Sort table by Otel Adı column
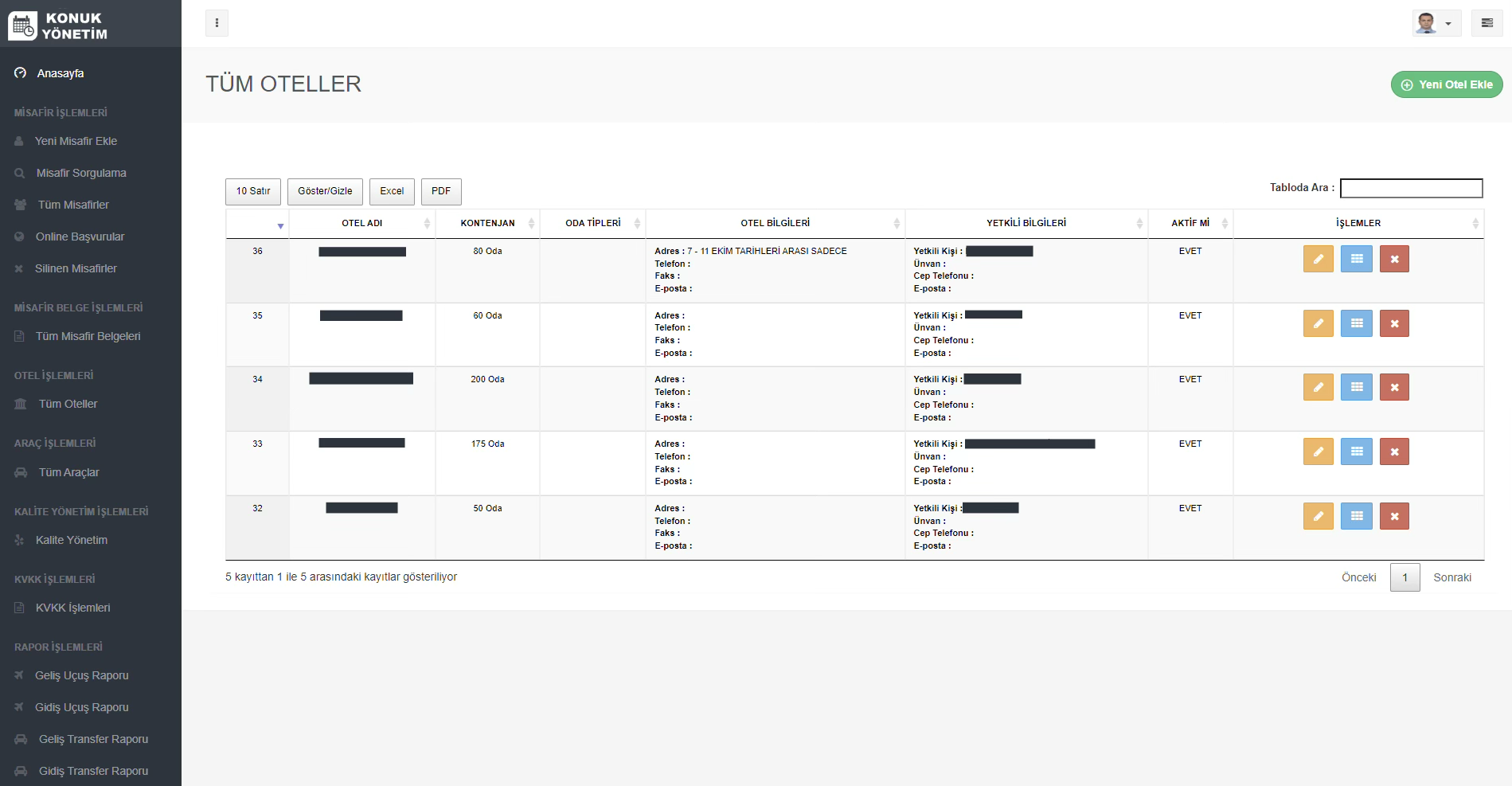The width and height of the screenshot is (1512, 786). (x=362, y=223)
